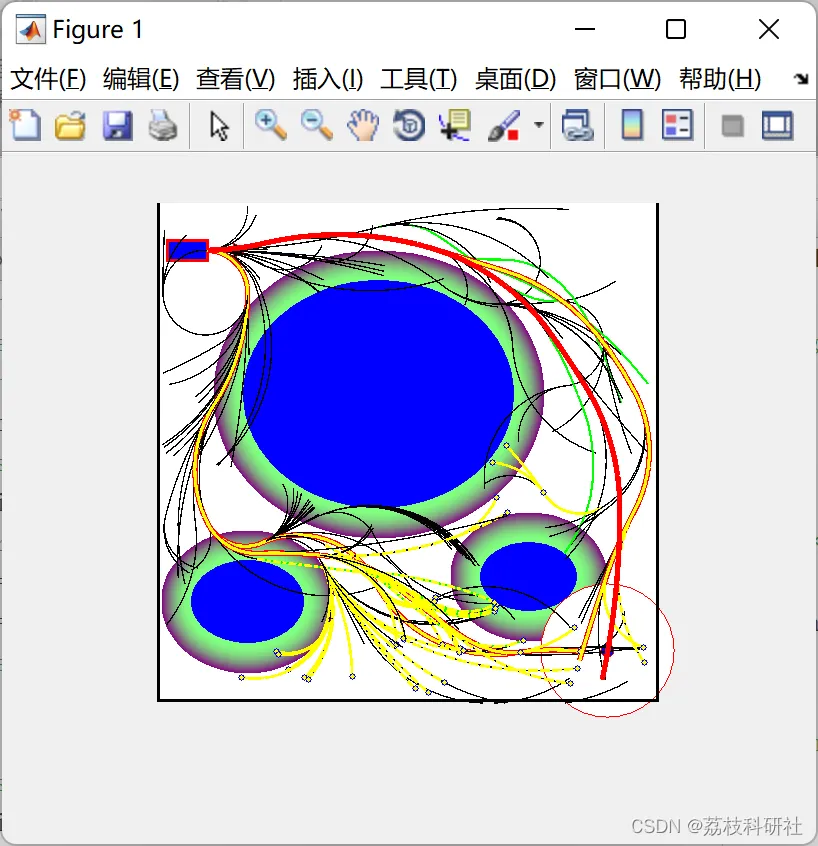The image size is (818, 846).
Task: Close the Figure 1 window
Action: click(x=768, y=29)
